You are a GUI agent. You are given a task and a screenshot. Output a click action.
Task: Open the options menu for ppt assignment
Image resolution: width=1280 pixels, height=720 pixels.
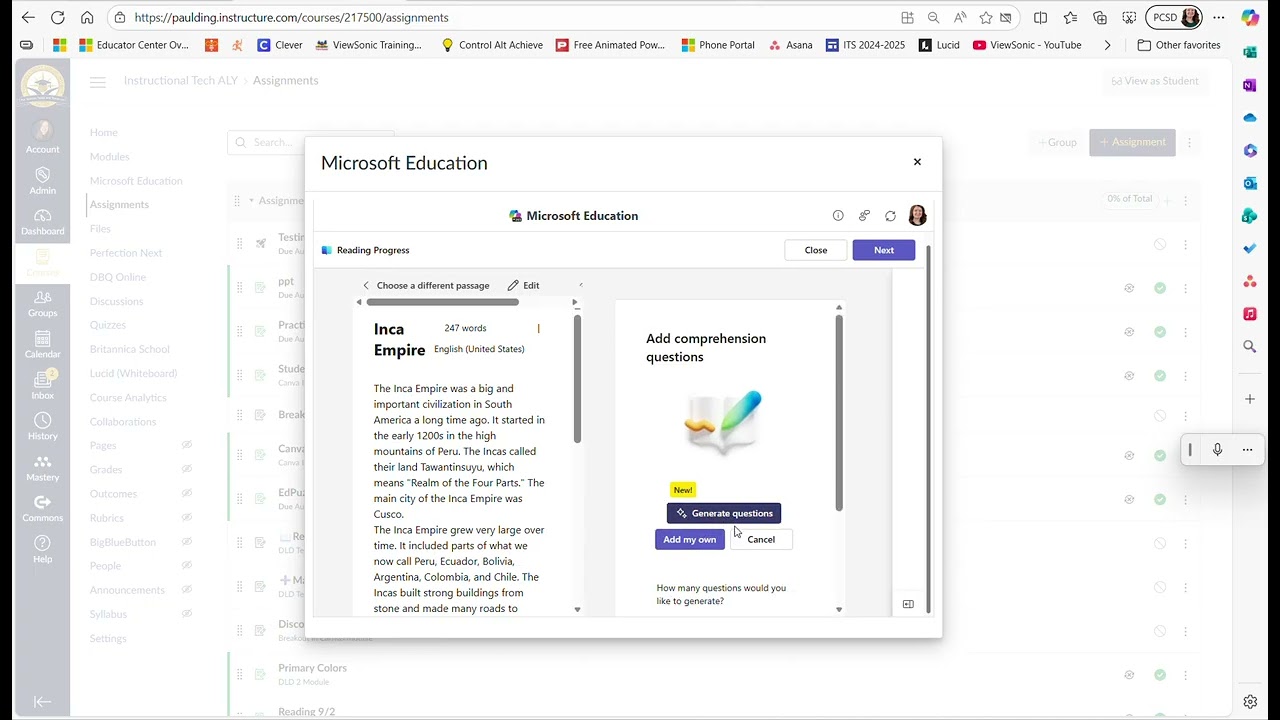(1186, 288)
